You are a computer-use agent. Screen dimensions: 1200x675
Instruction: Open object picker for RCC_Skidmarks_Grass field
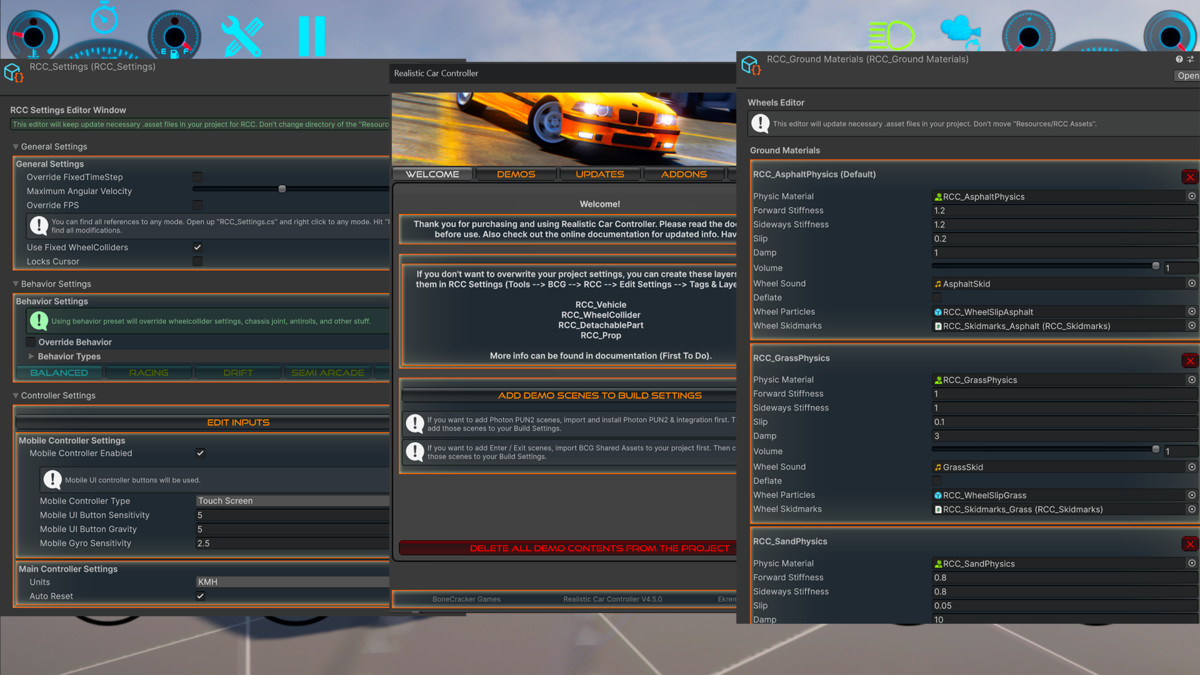(x=1191, y=509)
